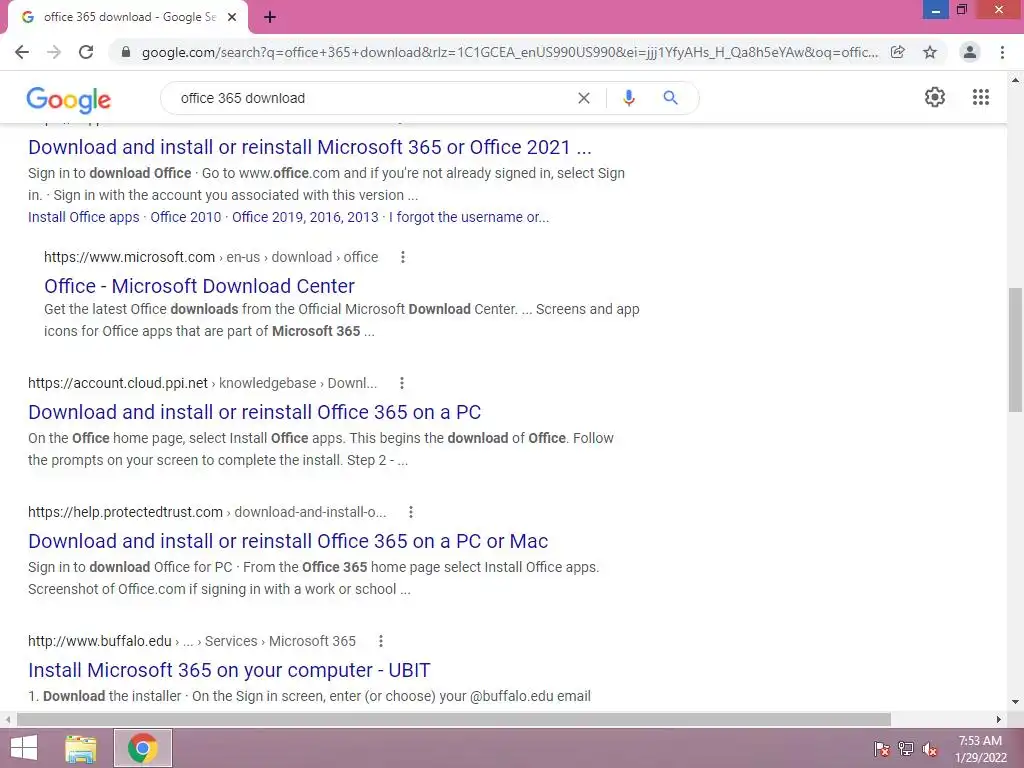Open the Office 2010 sublink

coord(185,217)
